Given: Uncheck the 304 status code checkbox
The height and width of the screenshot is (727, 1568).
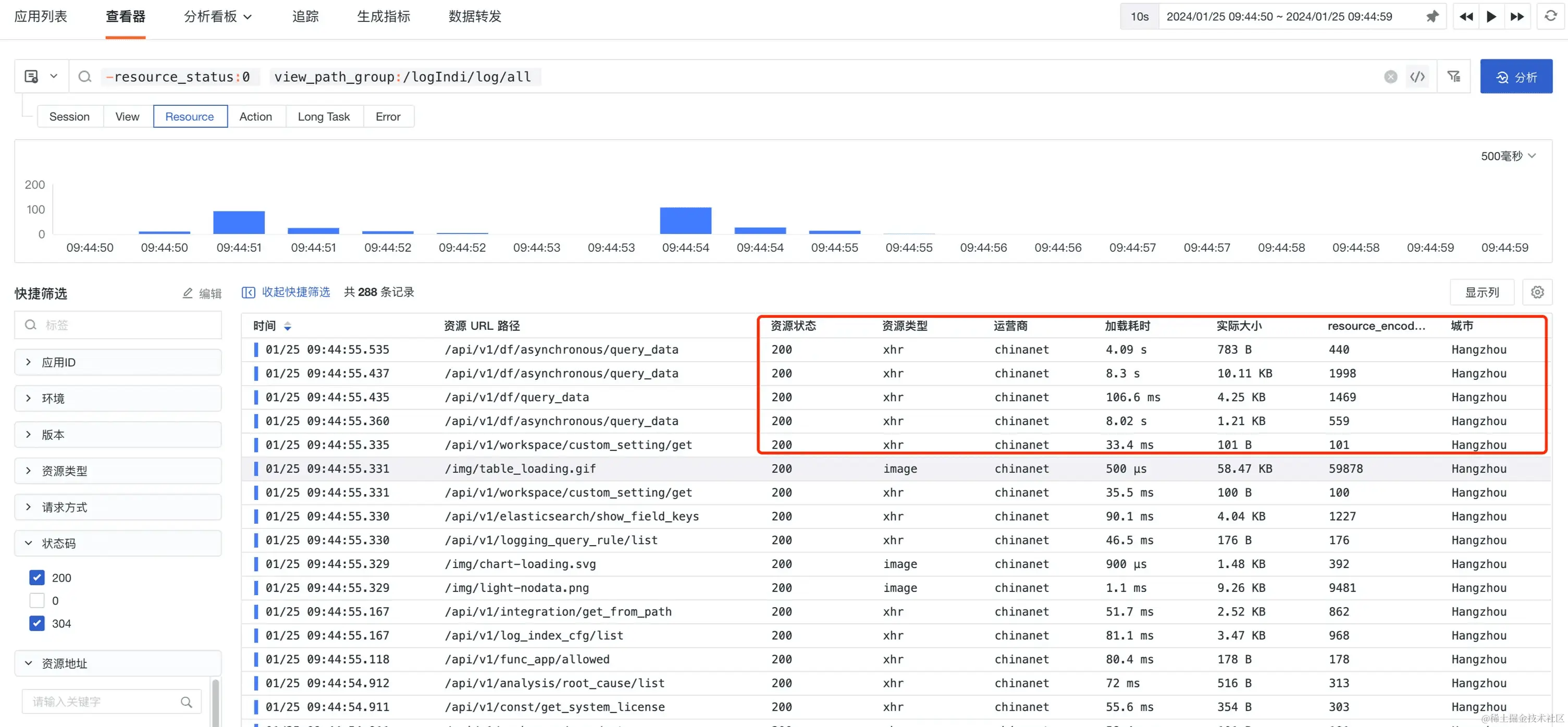Looking at the screenshot, I should point(37,623).
